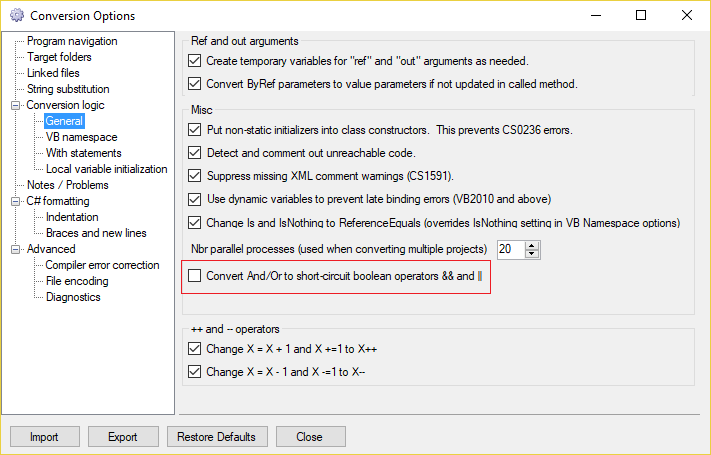Viewport: 711px width, 455px height.
Task: Collapse the C# formatting tree node
Action: click(x=15, y=201)
